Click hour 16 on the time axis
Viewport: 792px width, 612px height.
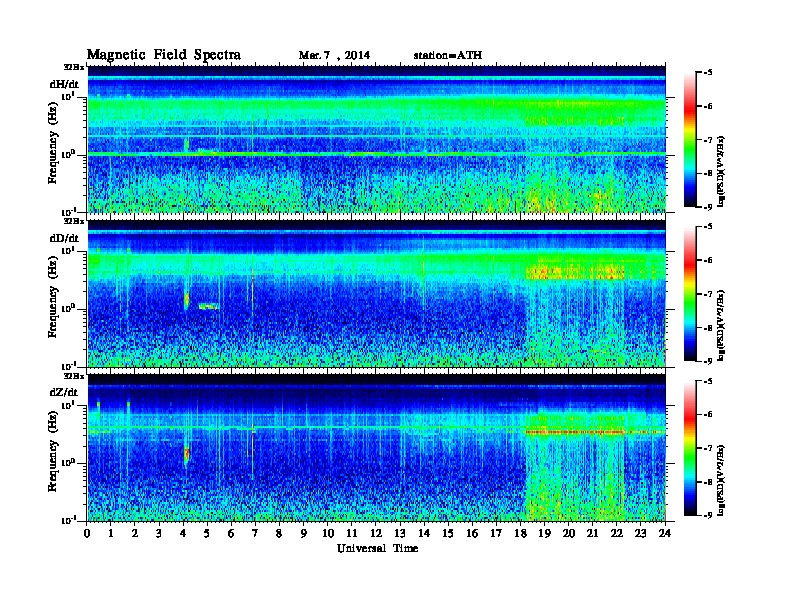(x=472, y=534)
